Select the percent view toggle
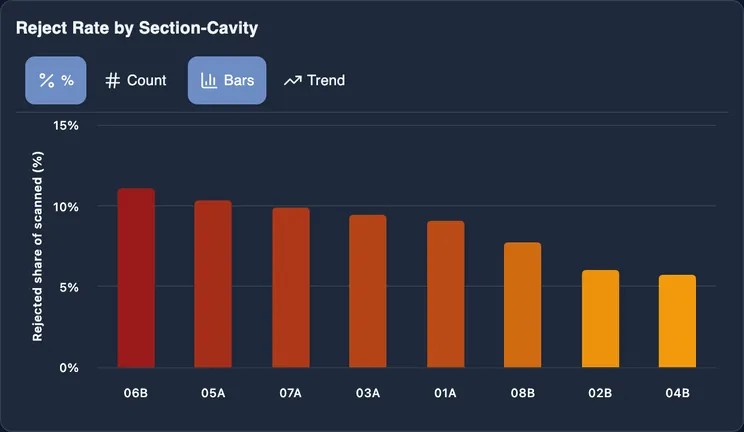This screenshot has width=744, height=432. pyautogui.click(x=56, y=80)
